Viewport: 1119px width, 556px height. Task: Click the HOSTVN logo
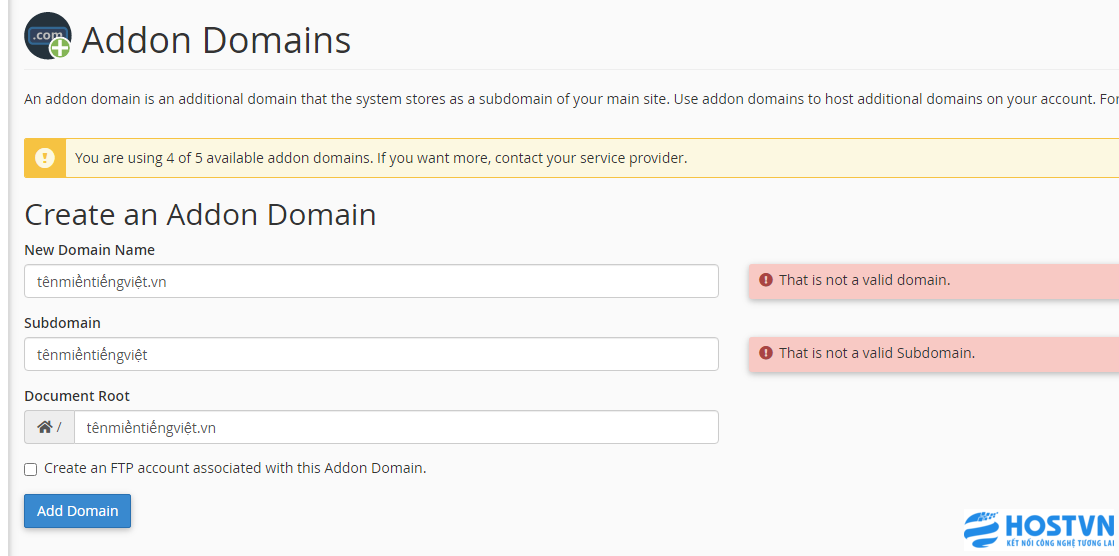1038,530
